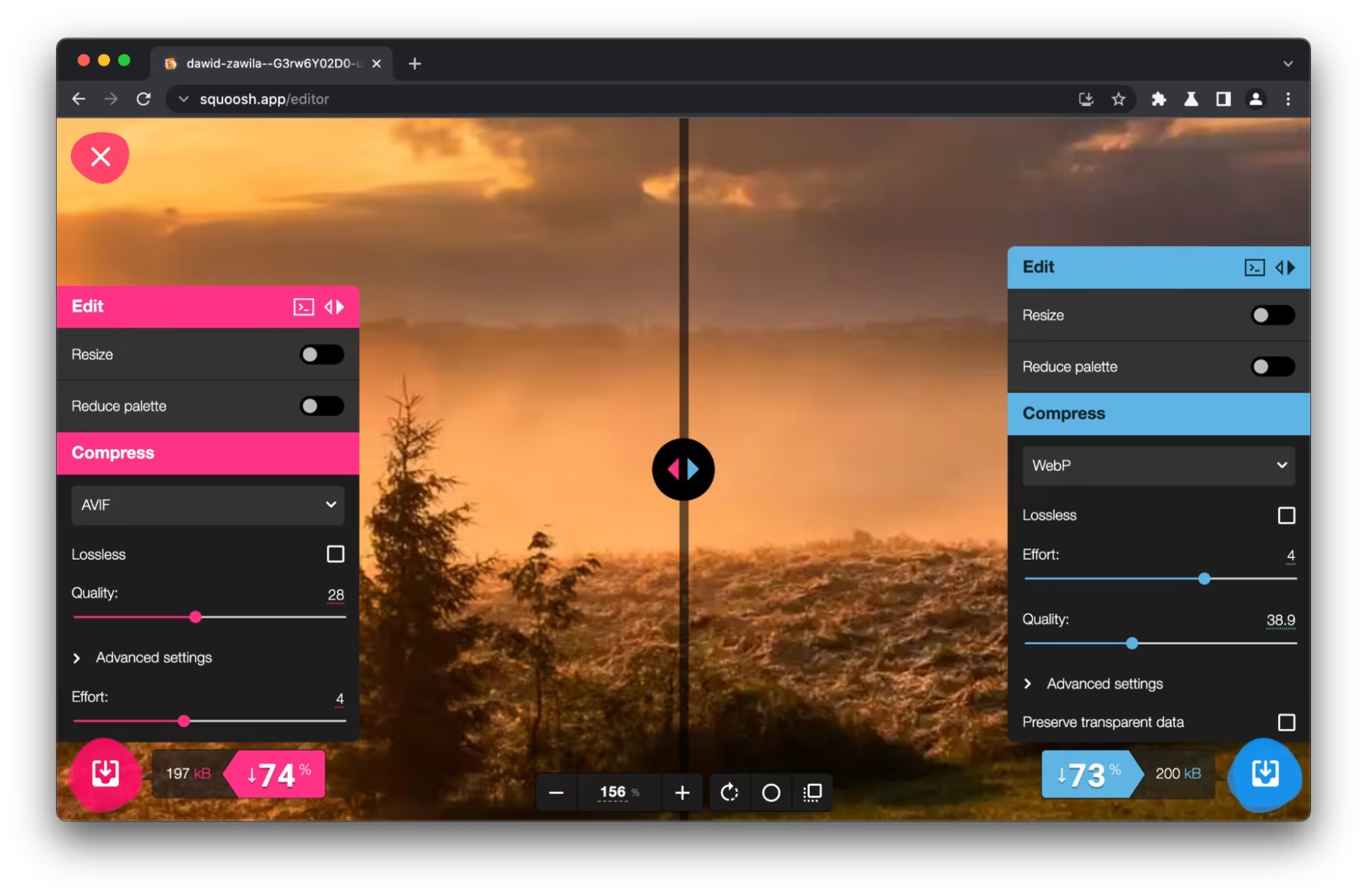The height and width of the screenshot is (896, 1367).
Task: Select the dawid-zawila browser tab
Action: pos(273,64)
